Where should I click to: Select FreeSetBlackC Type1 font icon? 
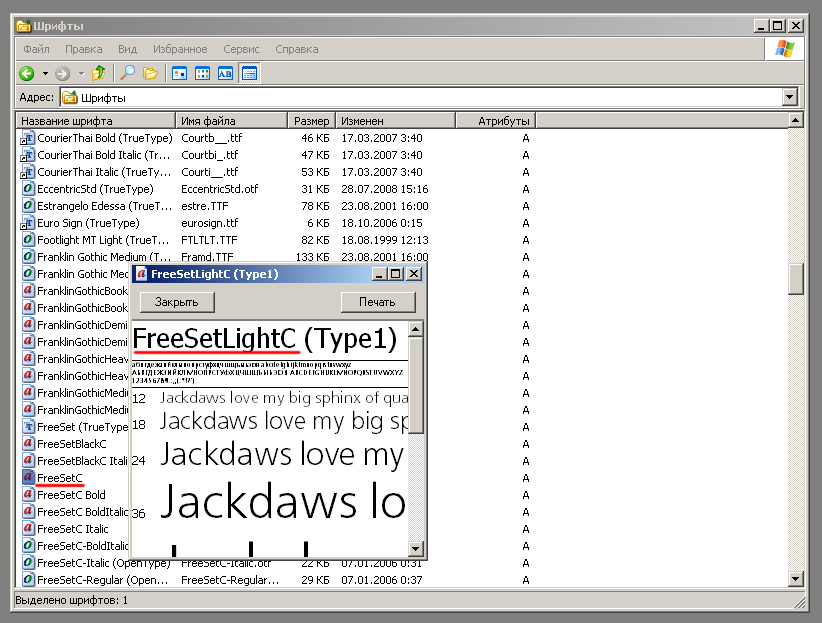[x=28, y=444]
